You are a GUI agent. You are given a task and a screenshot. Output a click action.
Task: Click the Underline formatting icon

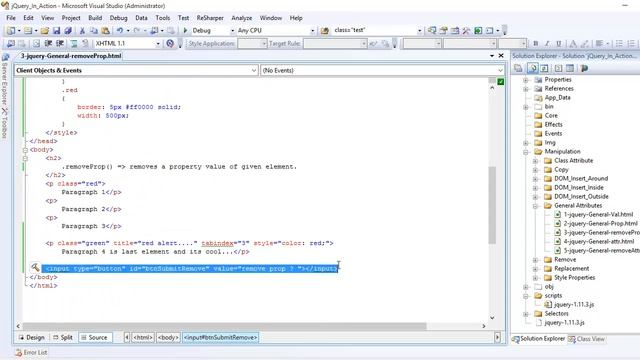point(559,43)
